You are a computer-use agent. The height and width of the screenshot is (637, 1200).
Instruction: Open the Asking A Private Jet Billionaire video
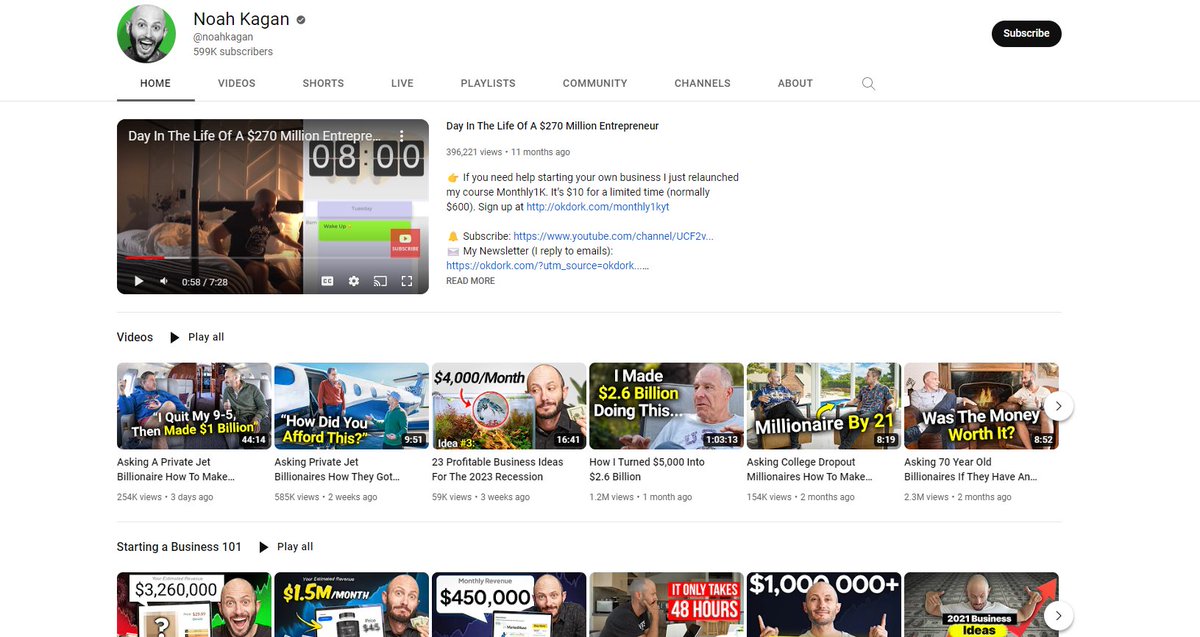pyautogui.click(x=193, y=405)
